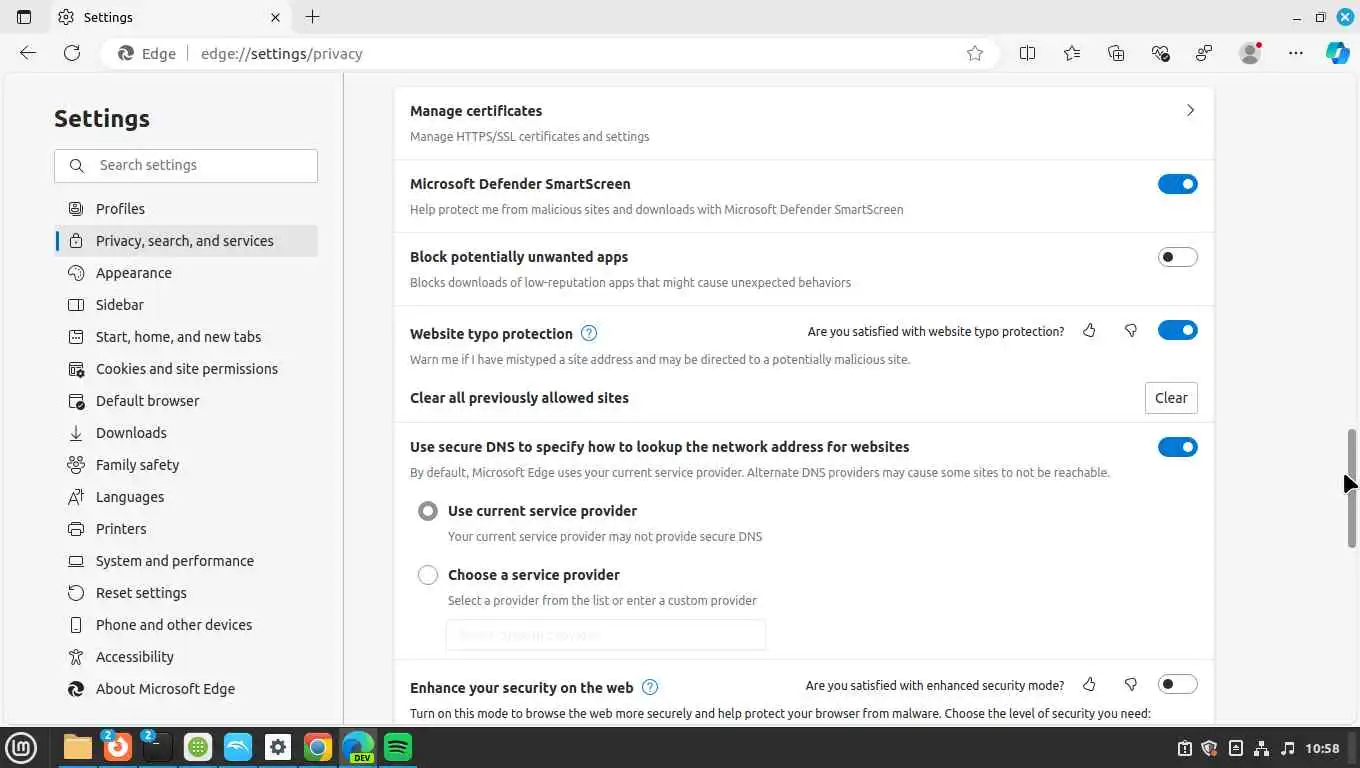Enable Enhance your security on the web

[x=1178, y=684]
